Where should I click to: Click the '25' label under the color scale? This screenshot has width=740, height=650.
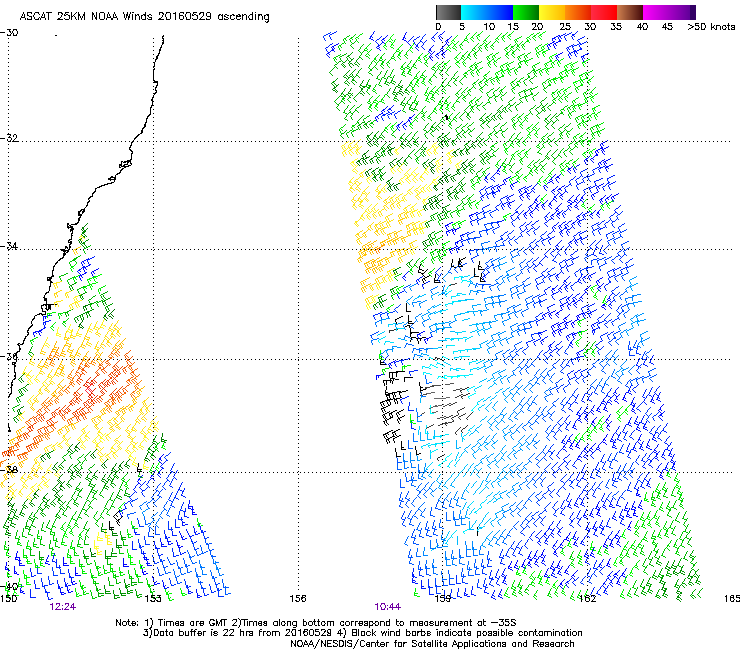tap(565, 27)
